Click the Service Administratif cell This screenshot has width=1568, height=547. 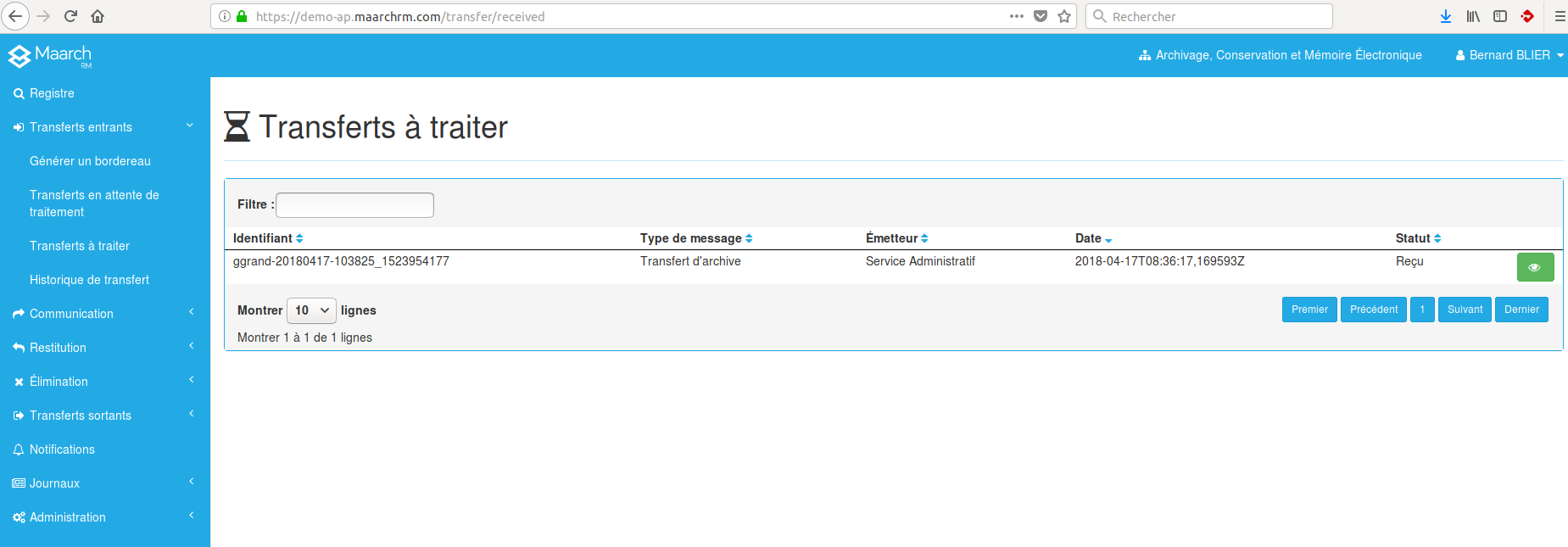coord(920,261)
